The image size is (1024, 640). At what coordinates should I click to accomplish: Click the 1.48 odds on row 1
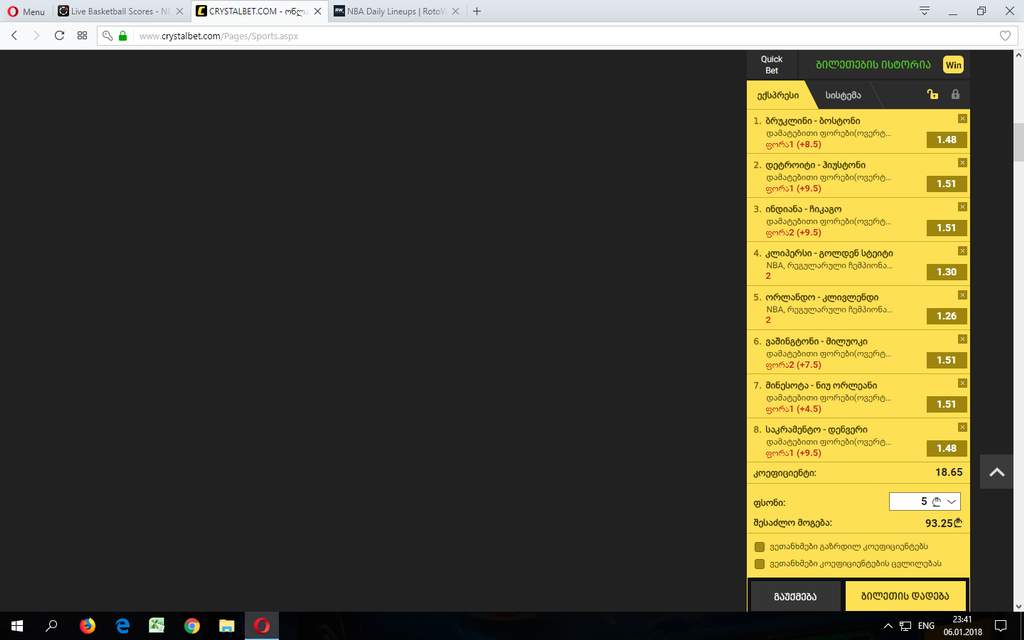[946, 140]
